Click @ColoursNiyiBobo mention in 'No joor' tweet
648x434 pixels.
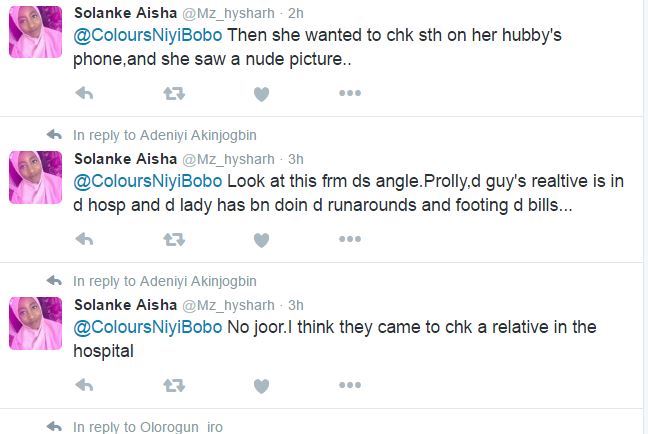(x=149, y=329)
